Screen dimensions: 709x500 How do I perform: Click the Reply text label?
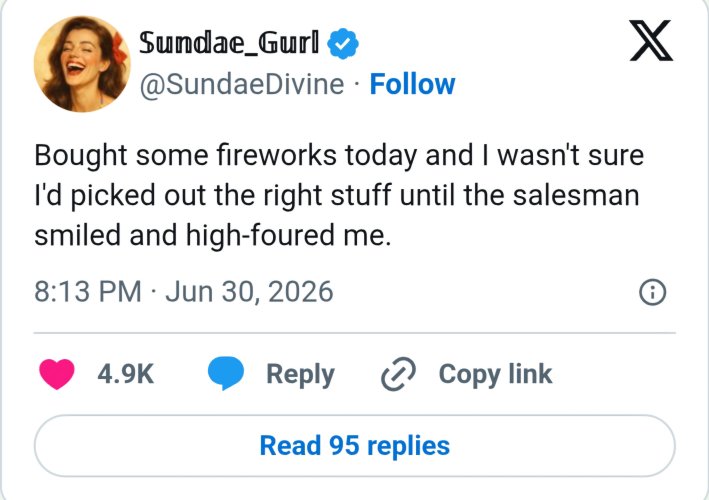point(300,374)
